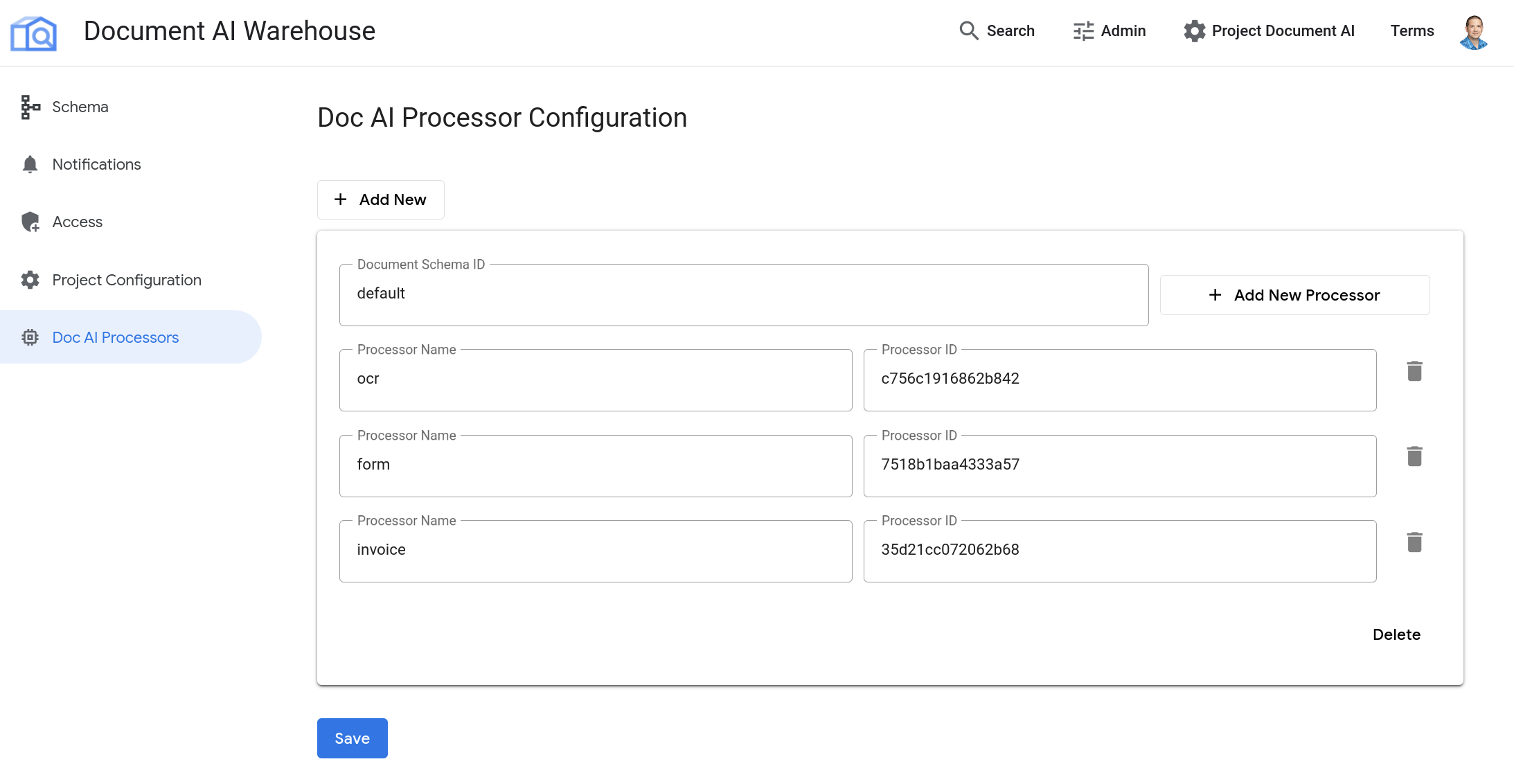Image resolution: width=1514 pixels, height=784 pixels.
Task: Click the Access puzzle-piece icon
Action: tap(30, 222)
